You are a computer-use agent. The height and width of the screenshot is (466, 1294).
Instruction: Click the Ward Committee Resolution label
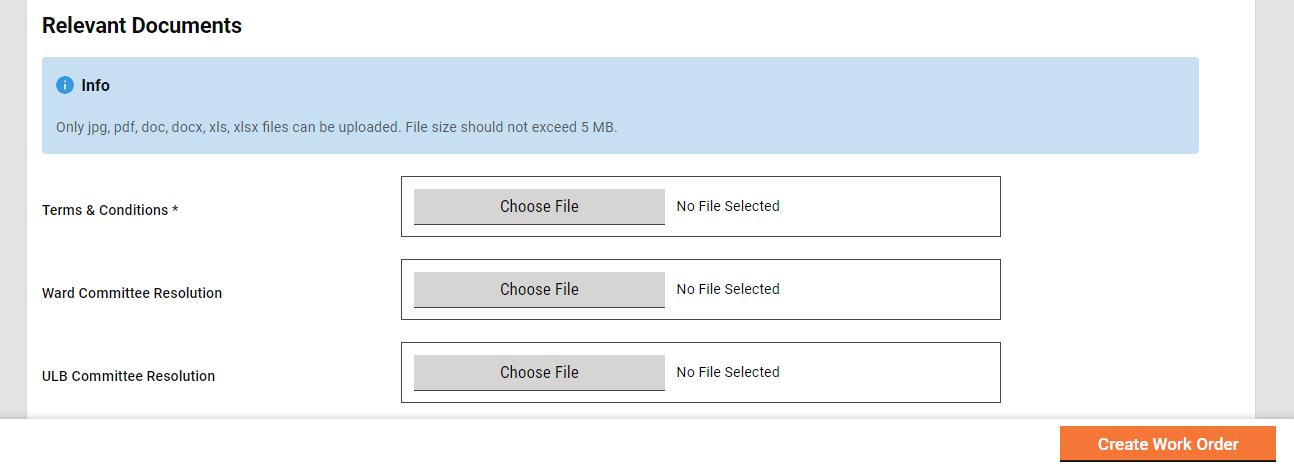coord(132,293)
